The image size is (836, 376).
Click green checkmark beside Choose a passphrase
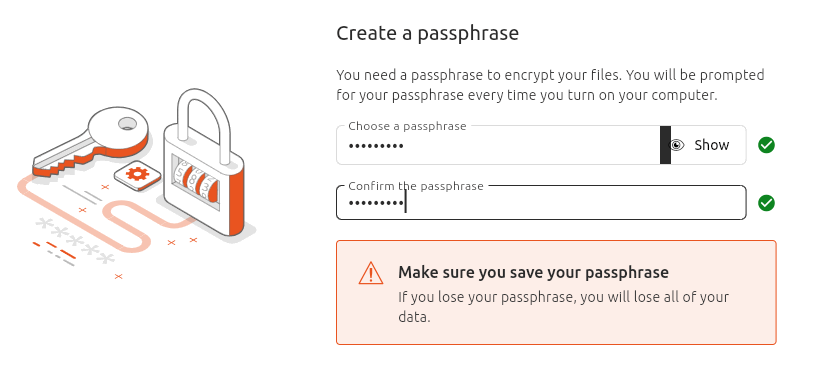(767, 145)
